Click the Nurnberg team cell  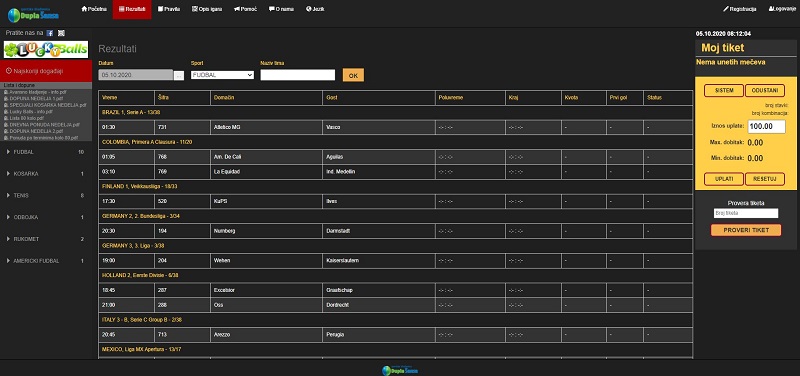point(266,231)
